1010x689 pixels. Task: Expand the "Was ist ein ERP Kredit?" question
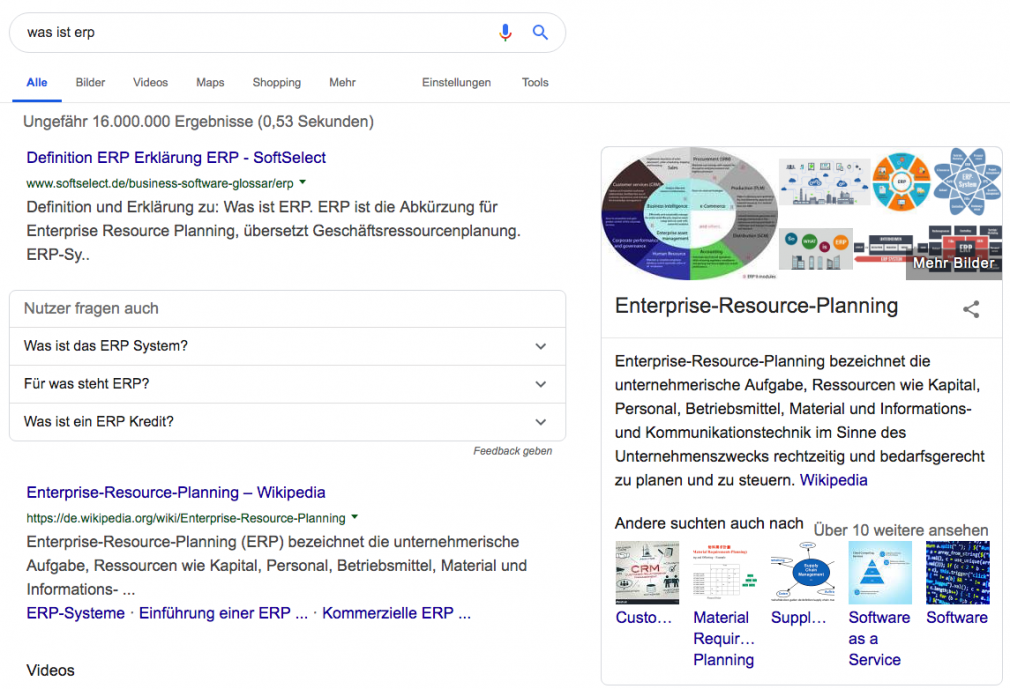tap(287, 422)
